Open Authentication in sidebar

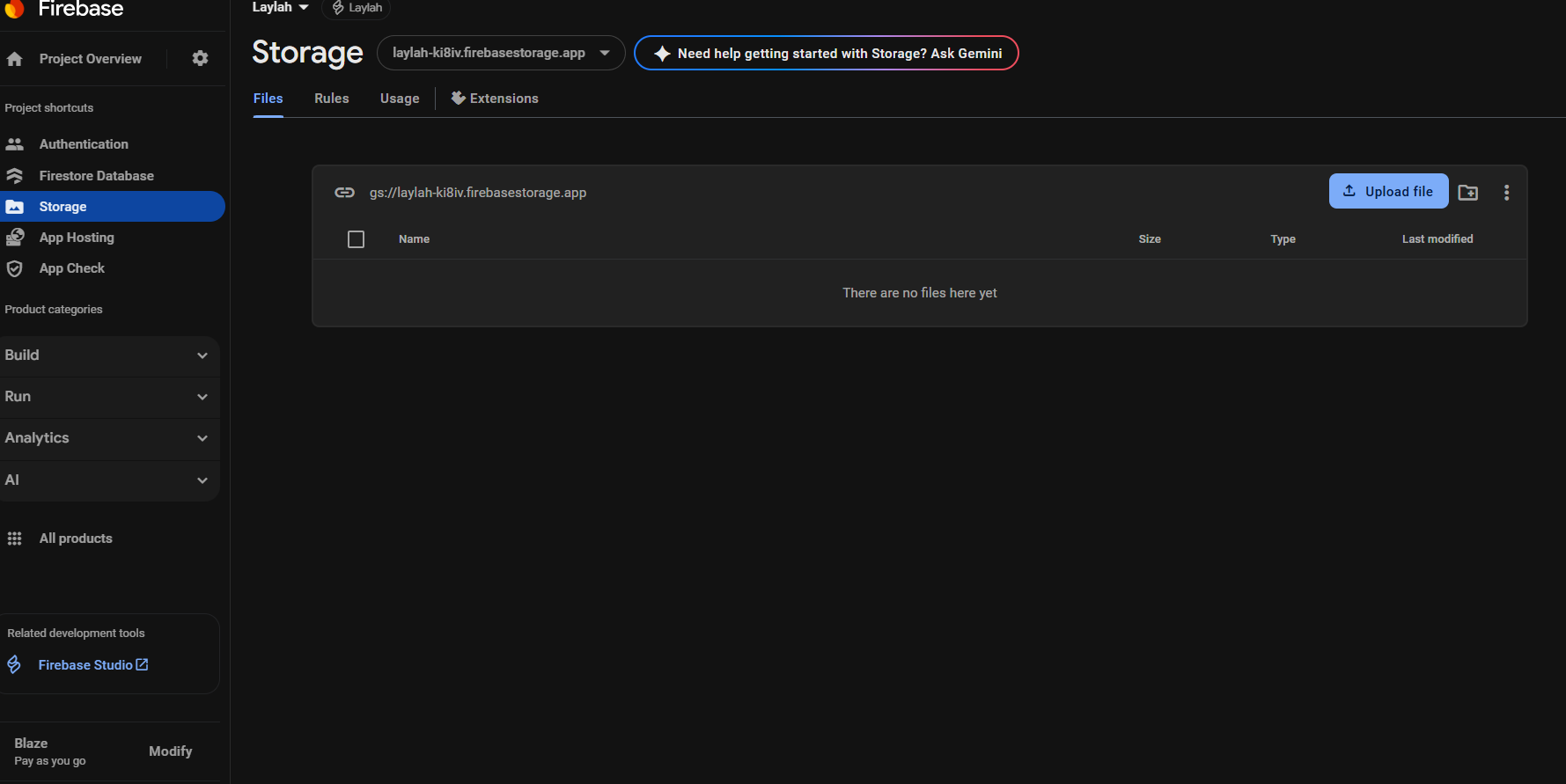(x=84, y=144)
